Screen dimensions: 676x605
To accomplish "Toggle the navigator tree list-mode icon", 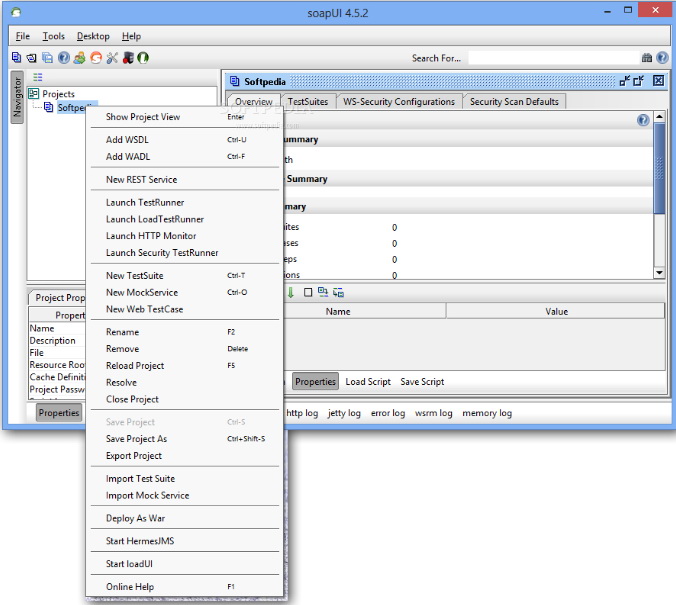I will point(38,77).
